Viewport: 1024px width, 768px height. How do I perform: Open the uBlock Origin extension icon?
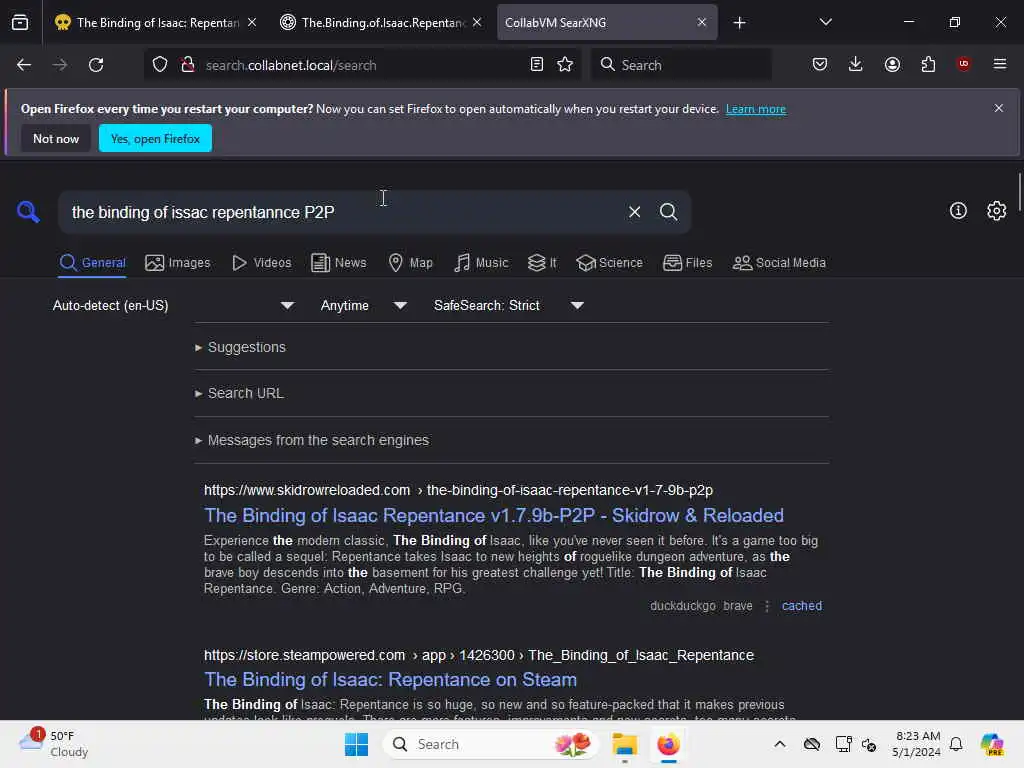point(963,64)
